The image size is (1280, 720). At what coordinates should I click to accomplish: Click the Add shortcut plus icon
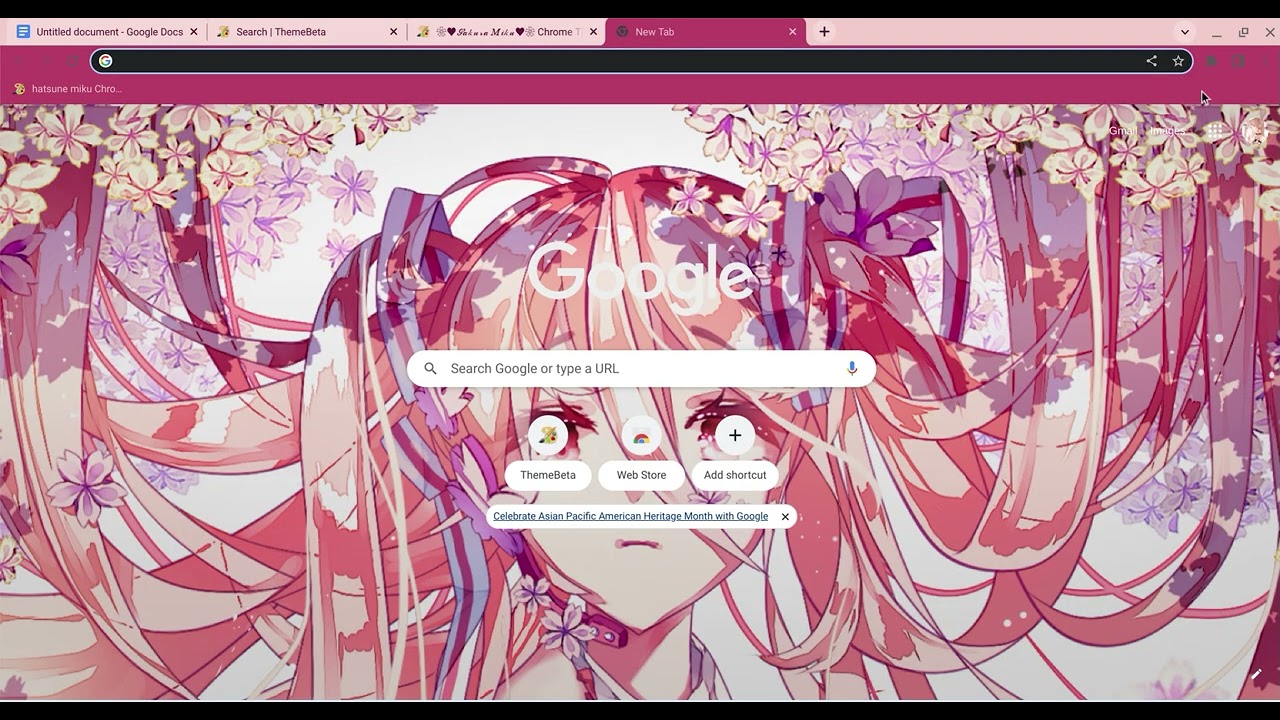tap(735, 435)
